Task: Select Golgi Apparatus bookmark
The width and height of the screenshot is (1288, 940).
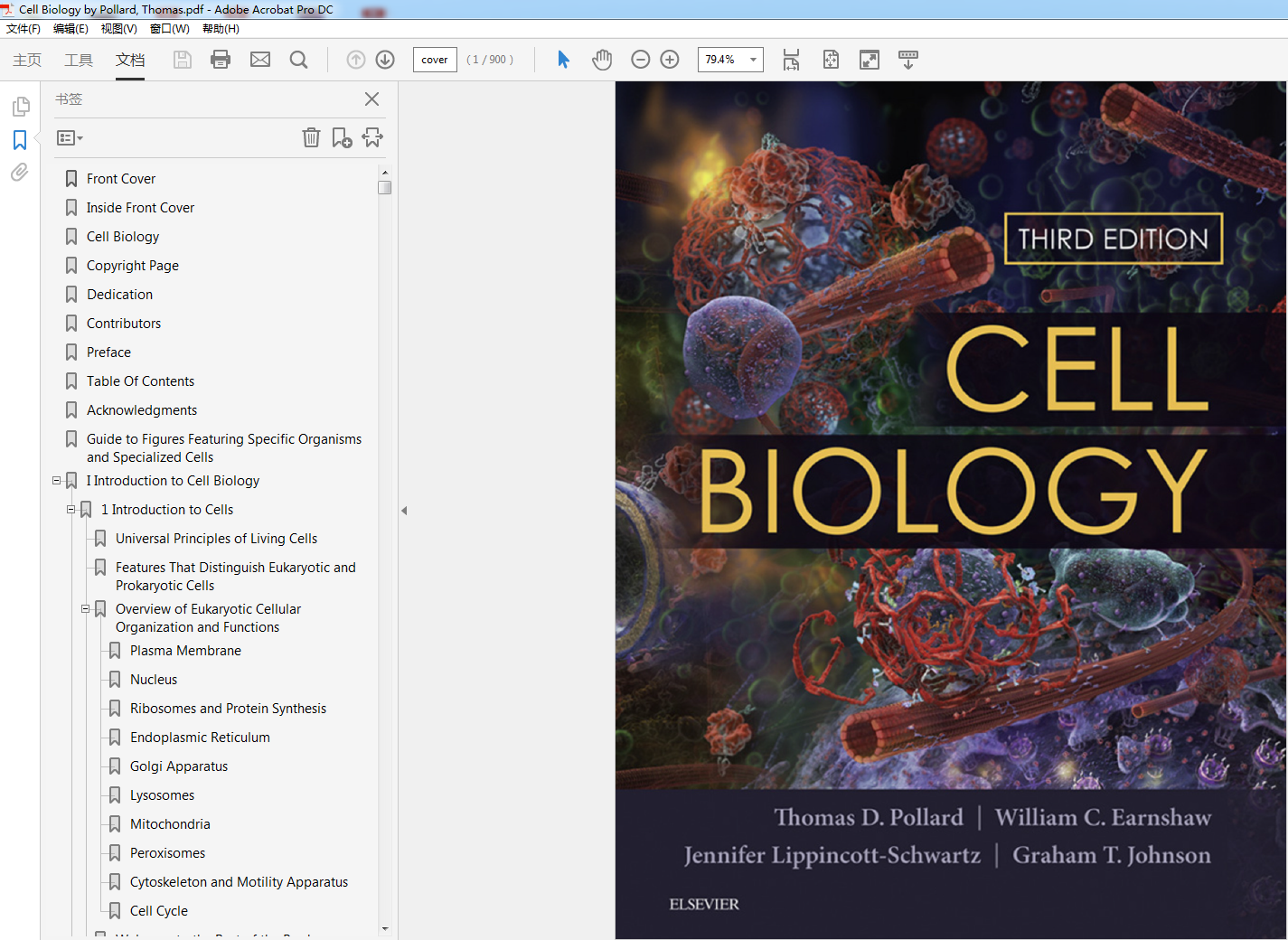Action: (179, 766)
